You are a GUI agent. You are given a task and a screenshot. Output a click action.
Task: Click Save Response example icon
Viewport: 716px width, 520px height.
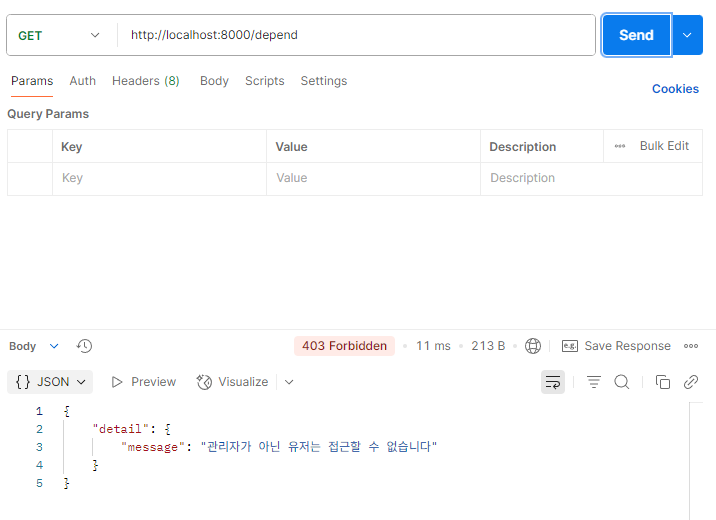[x=570, y=346]
